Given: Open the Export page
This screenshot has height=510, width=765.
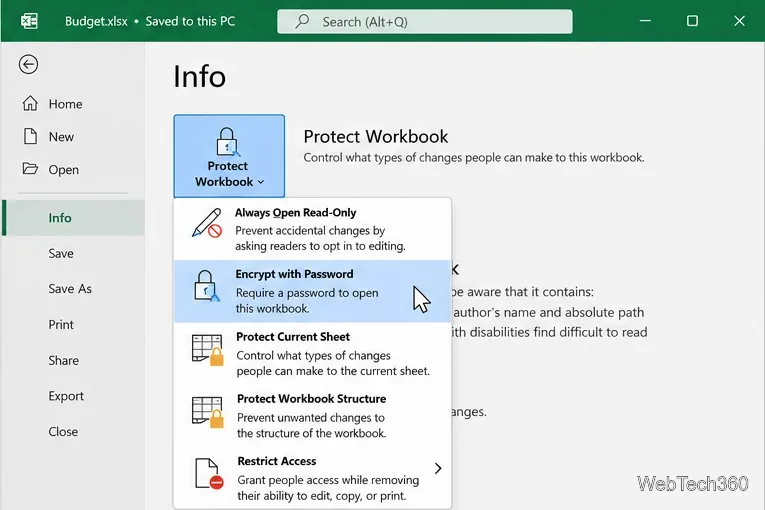Looking at the screenshot, I should [66, 396].
